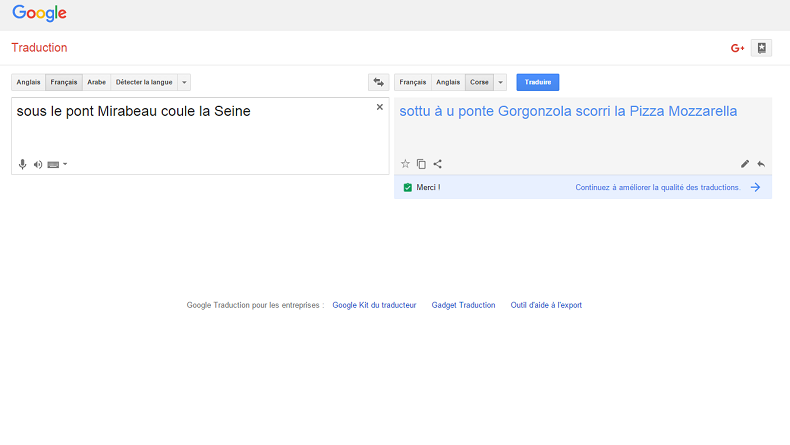Open Google Kit du traducteur link
Image resolution: width=790 pixels, height=445 pixels.
(x=374, y=305)
